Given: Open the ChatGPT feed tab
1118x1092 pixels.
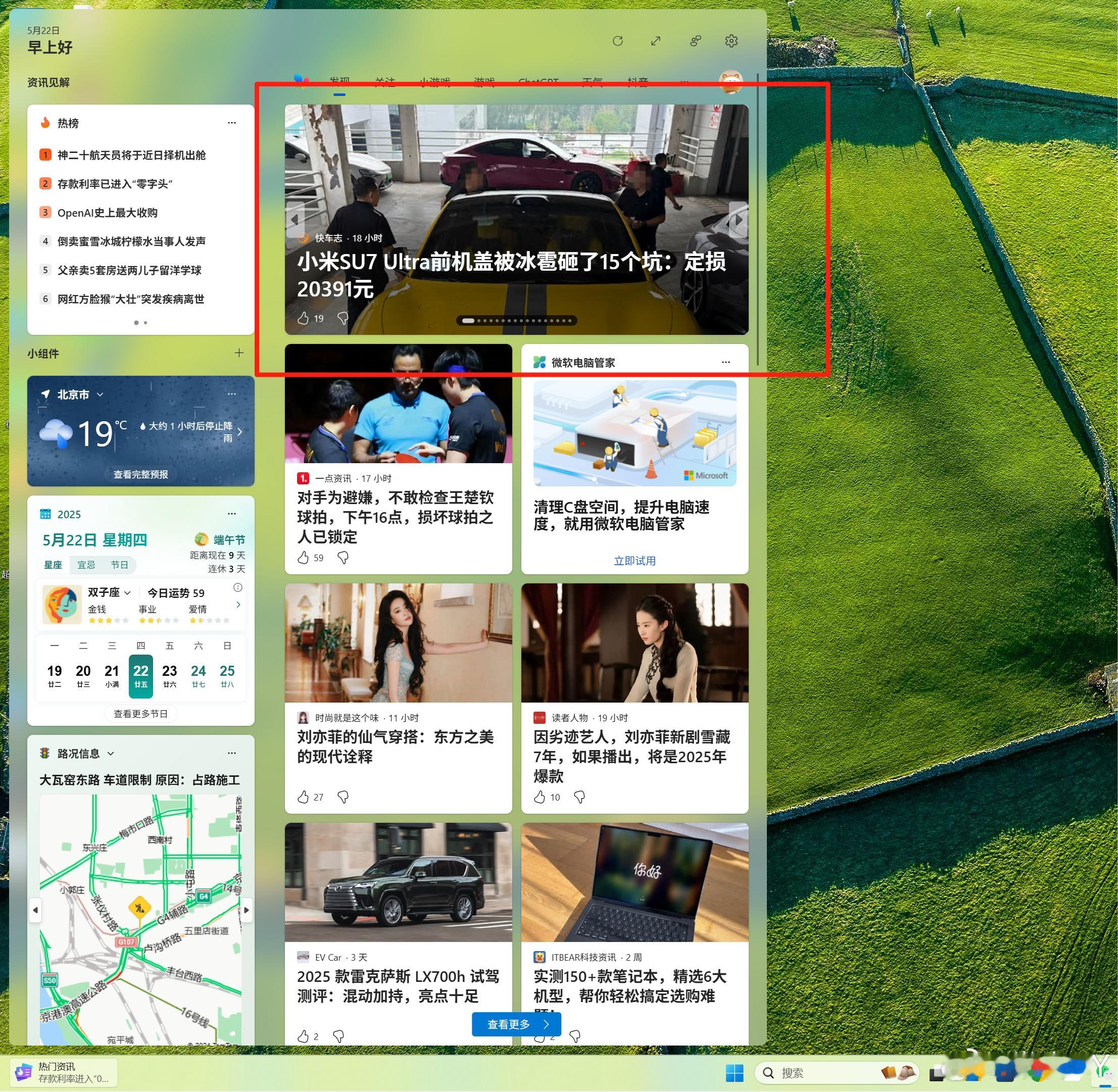Looking at the screenshot, I should tap(538, 81).
